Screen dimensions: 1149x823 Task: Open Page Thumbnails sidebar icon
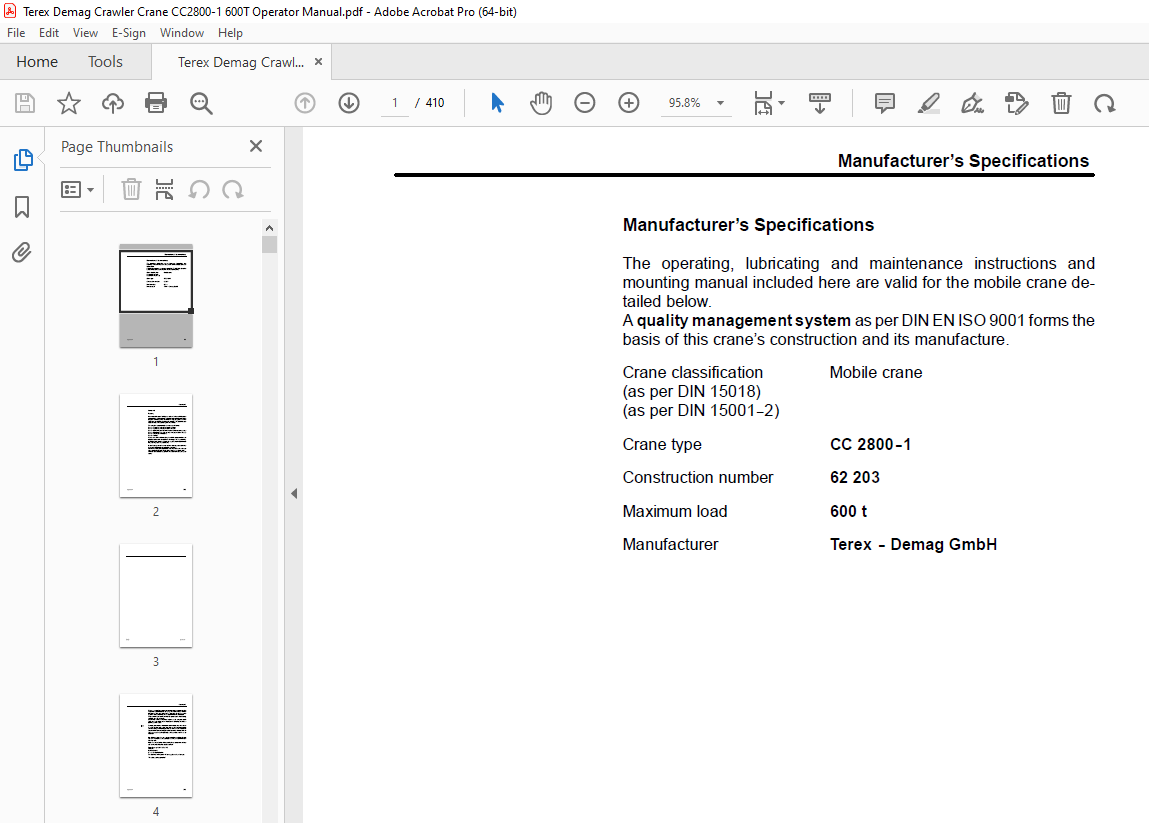point(23,160)
